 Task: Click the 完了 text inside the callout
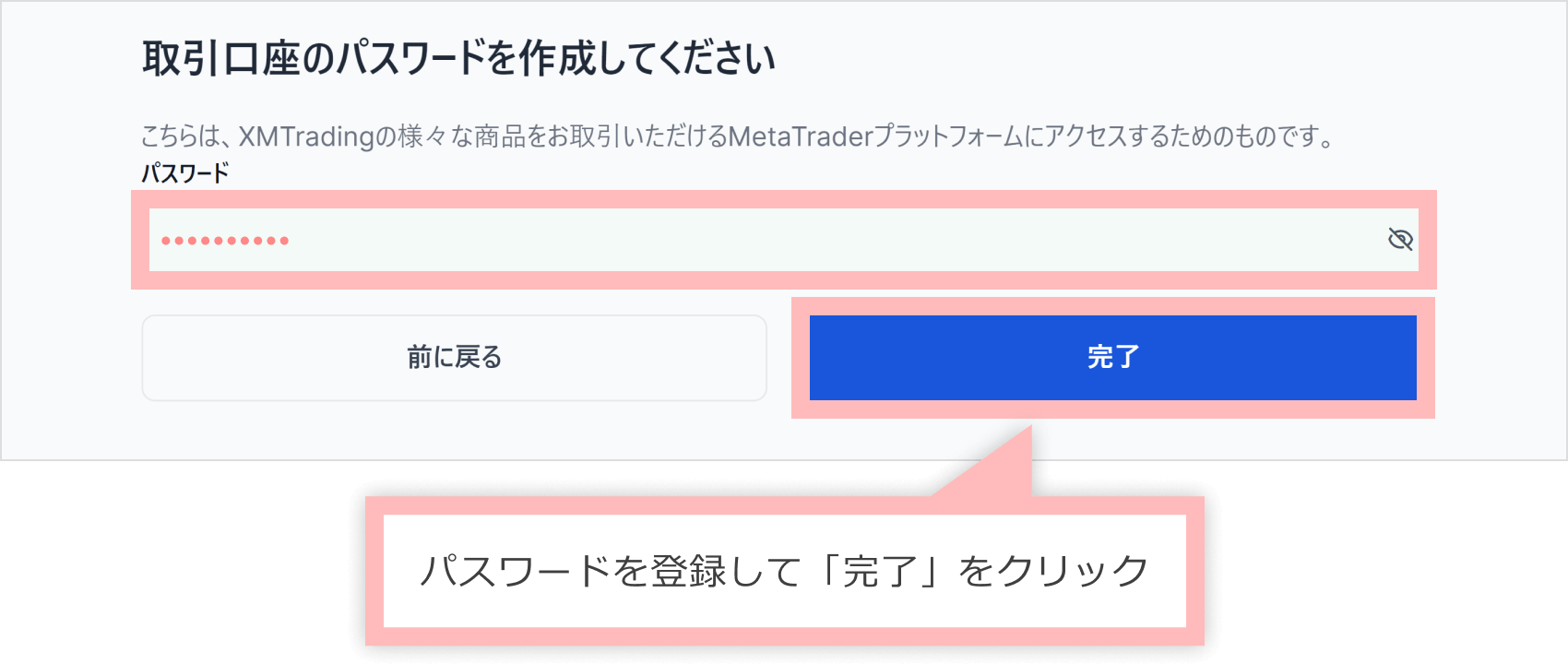click(x=879, y=571)
